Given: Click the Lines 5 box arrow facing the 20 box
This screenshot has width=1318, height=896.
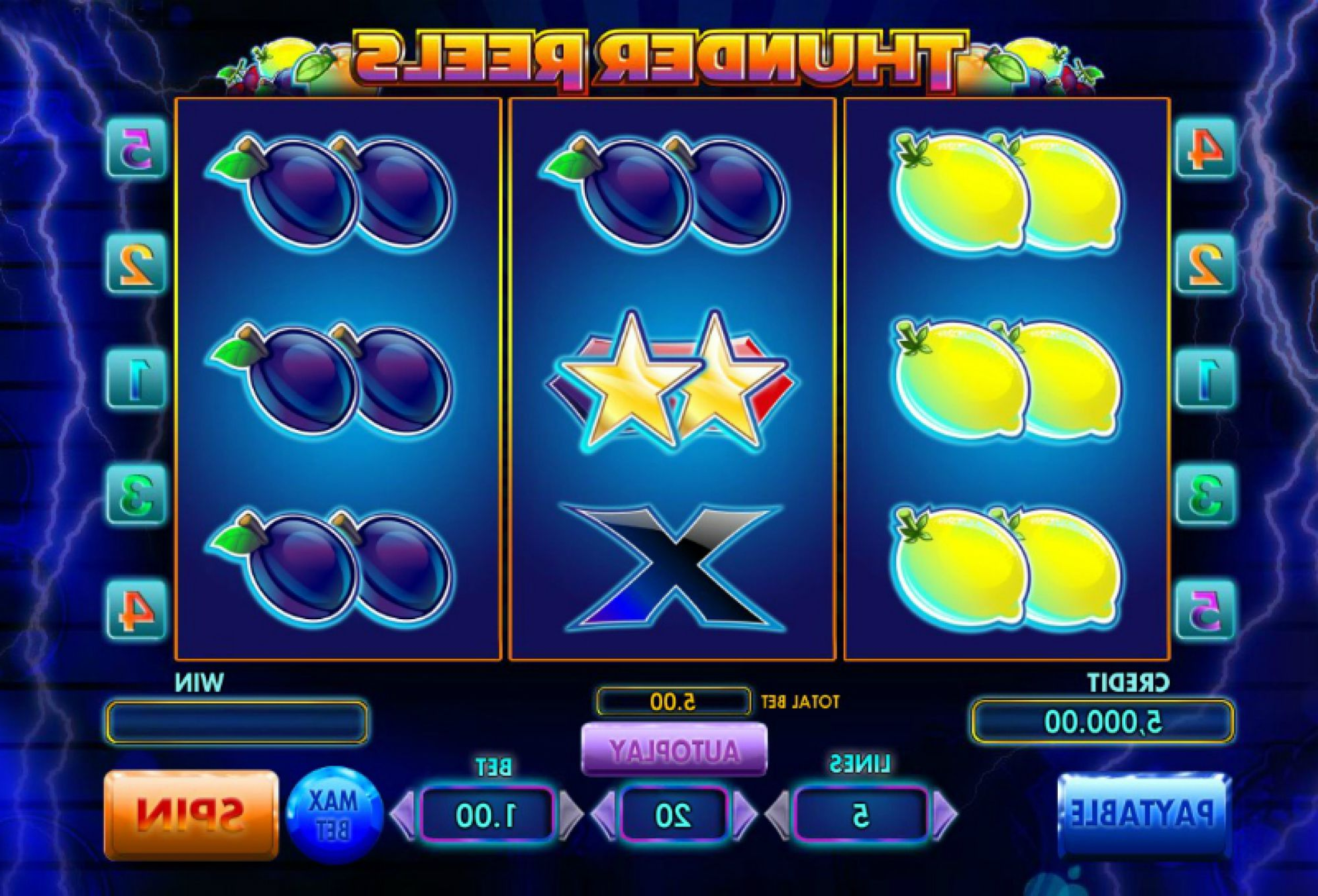Looking at the screenshot, I should click(778, 814).
